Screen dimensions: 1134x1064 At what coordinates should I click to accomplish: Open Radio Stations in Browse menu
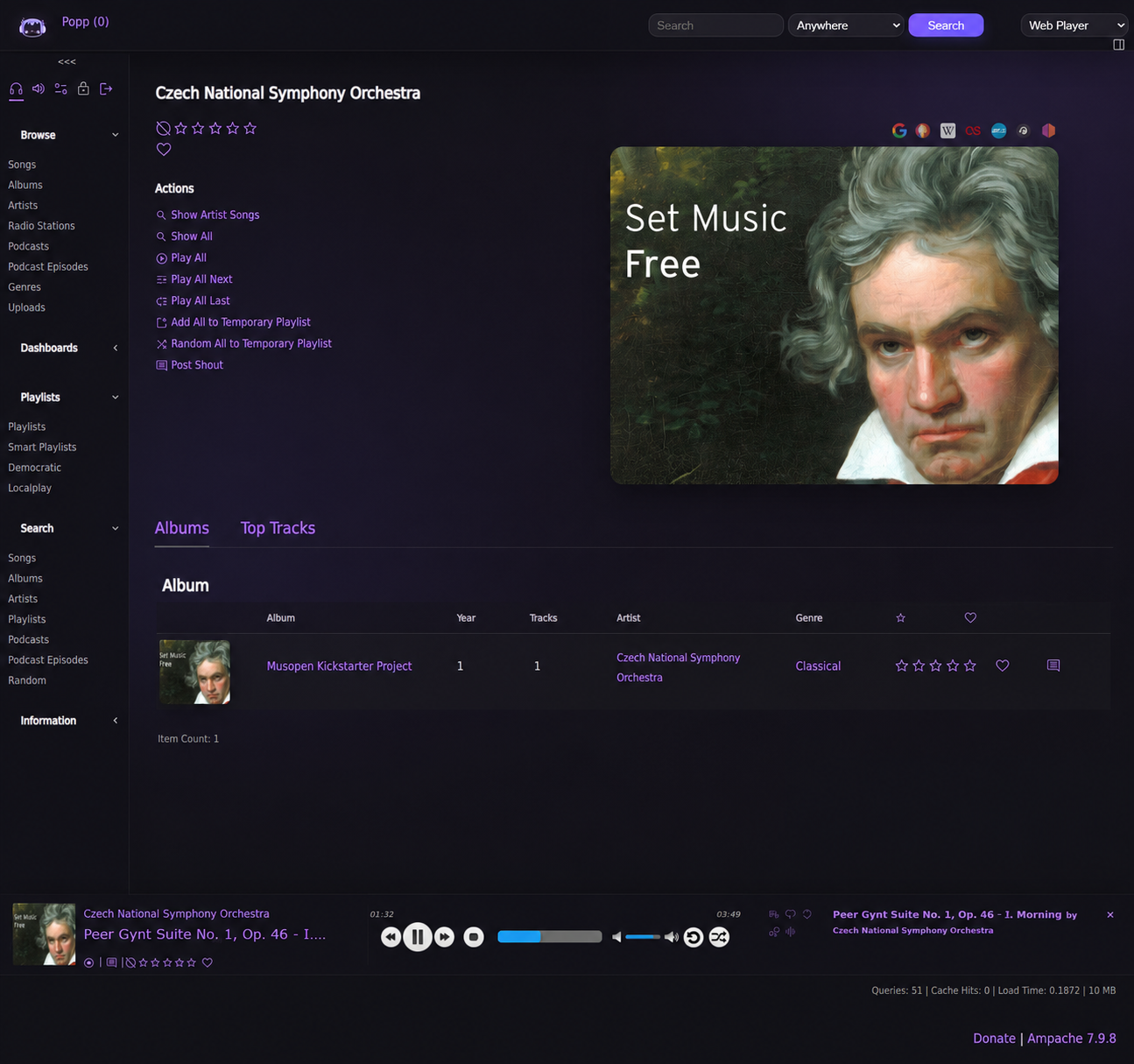[x=41, y=226]
